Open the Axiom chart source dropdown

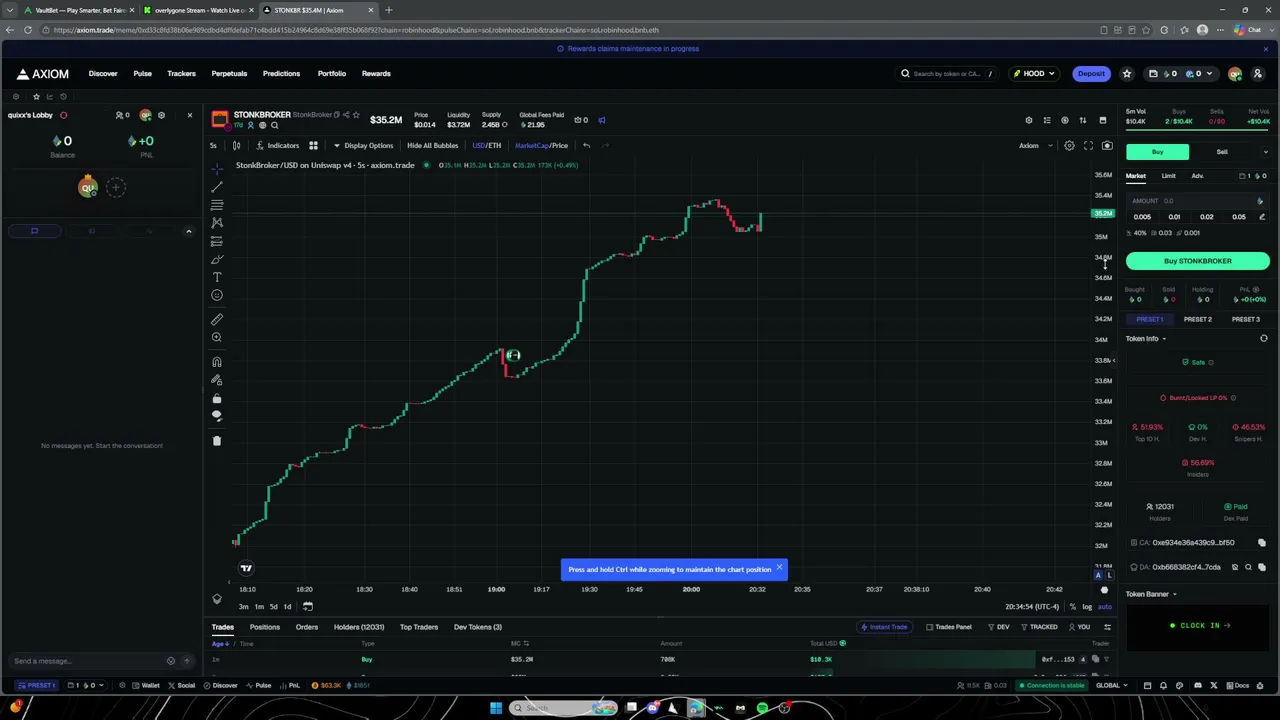click(x=1035, y=146)
